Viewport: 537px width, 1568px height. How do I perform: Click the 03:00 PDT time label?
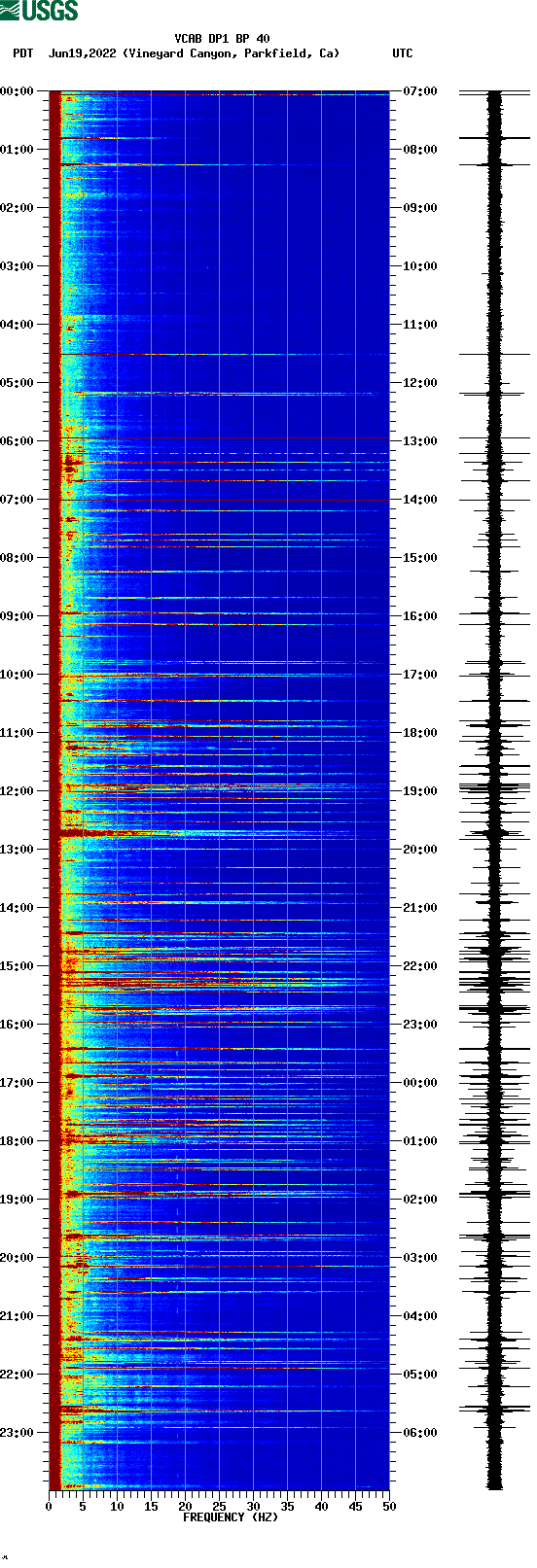pyautogui.click(x=18, y=266)
